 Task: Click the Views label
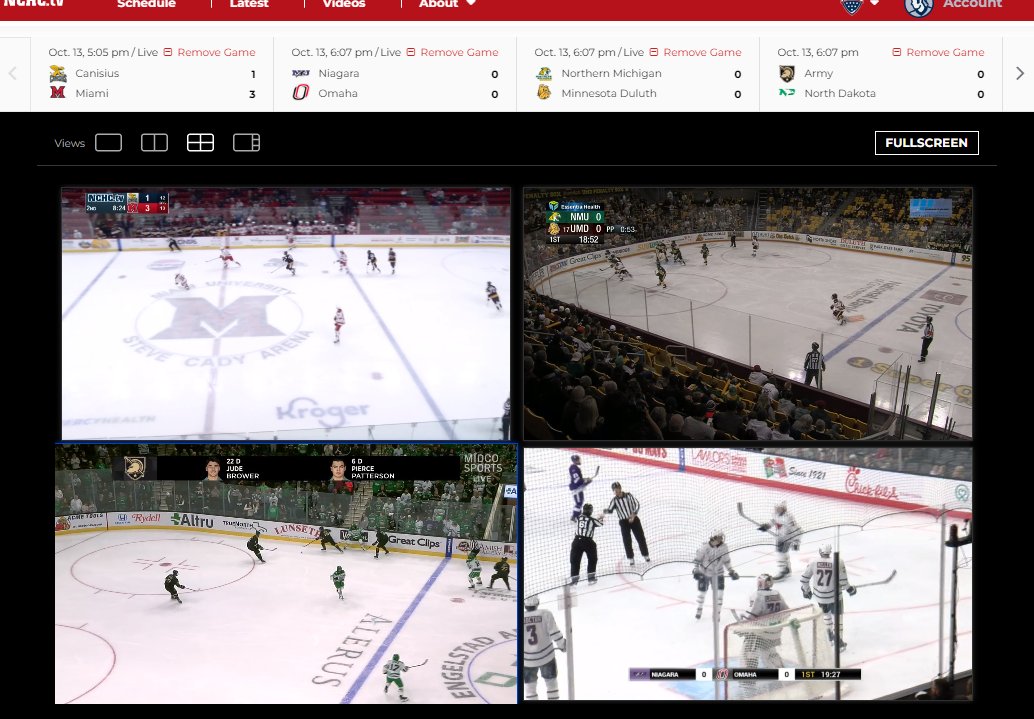pos(70,143)
